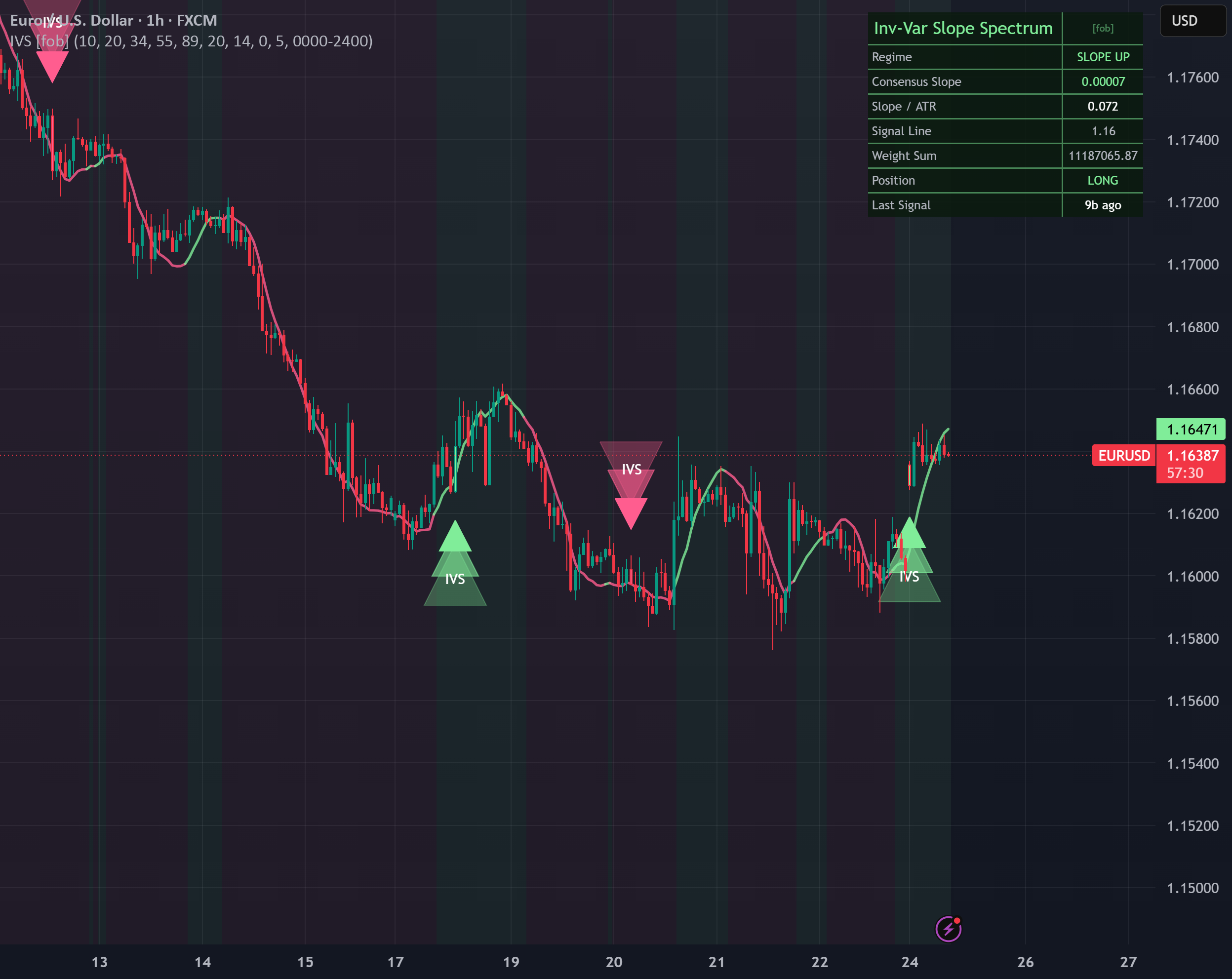Click the Weight Sum value 11187065.87
Image resolution: width=1232 pixels, height=979 pixels.
pos(1103,156)
